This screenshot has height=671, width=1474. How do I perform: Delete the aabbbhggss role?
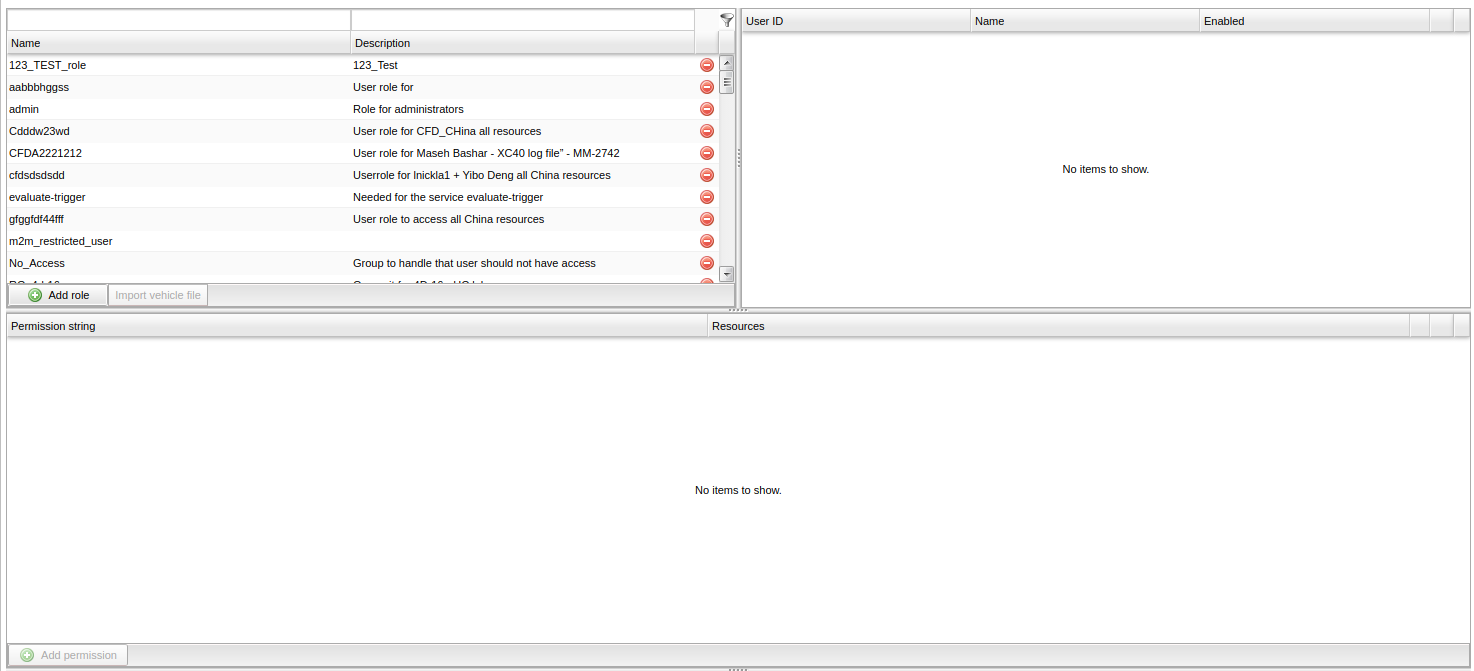[706, 87]
